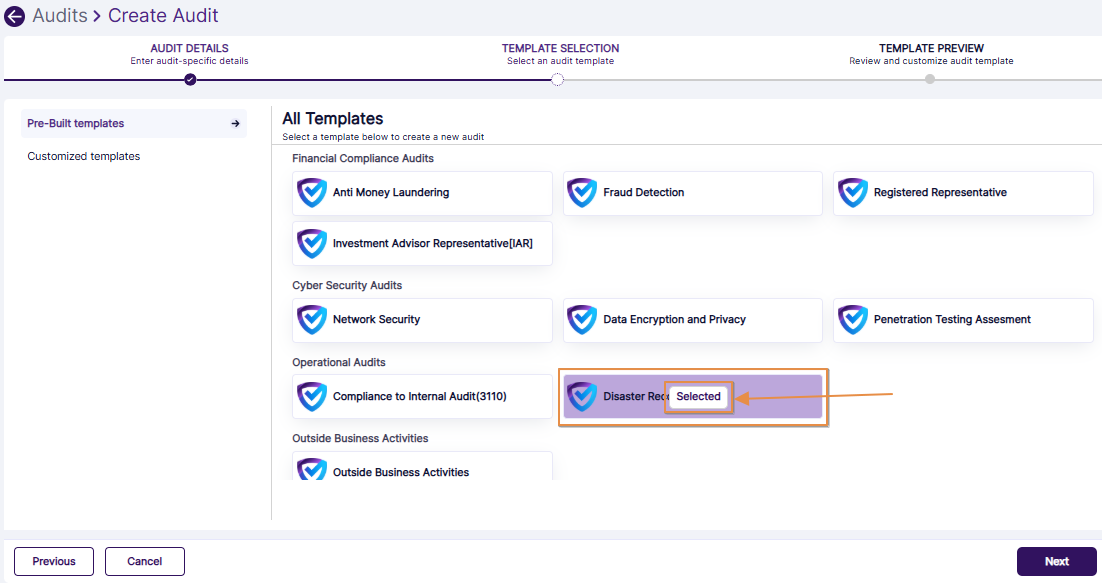
Task: Click the Registered Representative shield icon
Action: [x=852, y=193]
